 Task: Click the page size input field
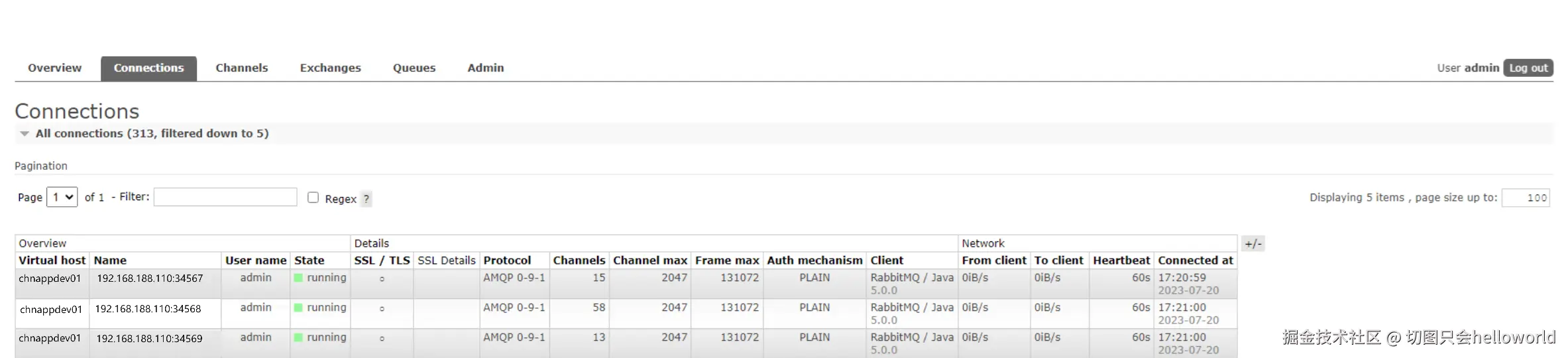(1526, 198)
